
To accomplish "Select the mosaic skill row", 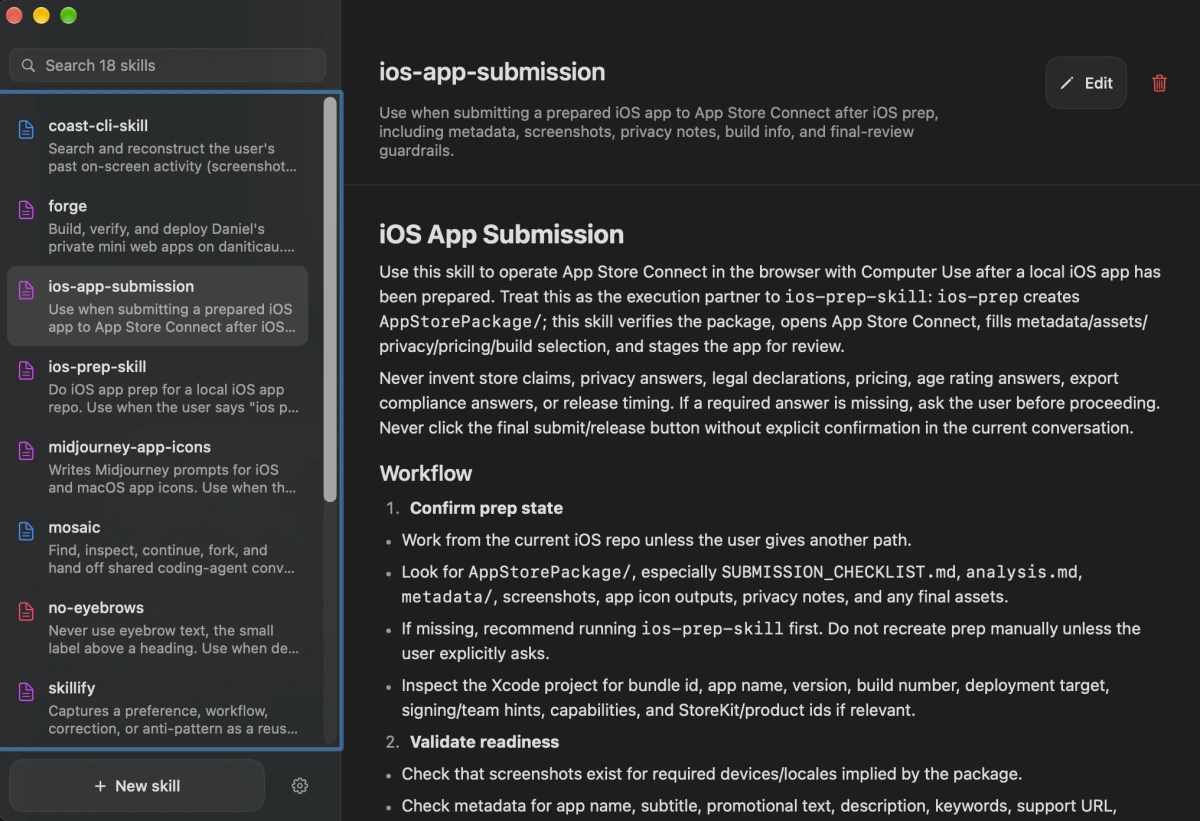I will pos(158,546).
